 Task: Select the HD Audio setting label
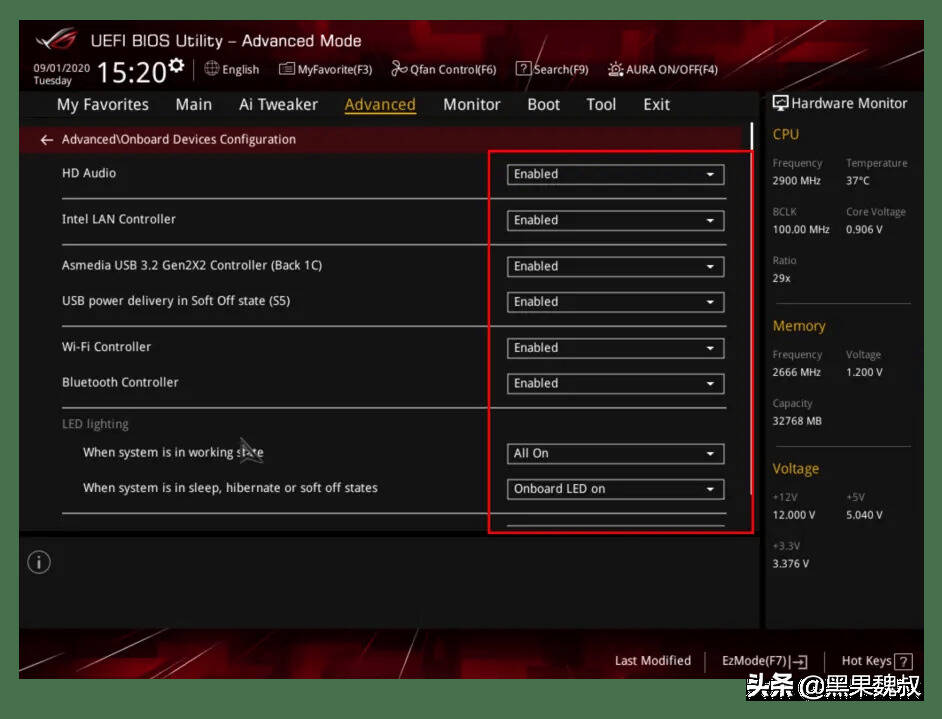(x=89, y=173)
